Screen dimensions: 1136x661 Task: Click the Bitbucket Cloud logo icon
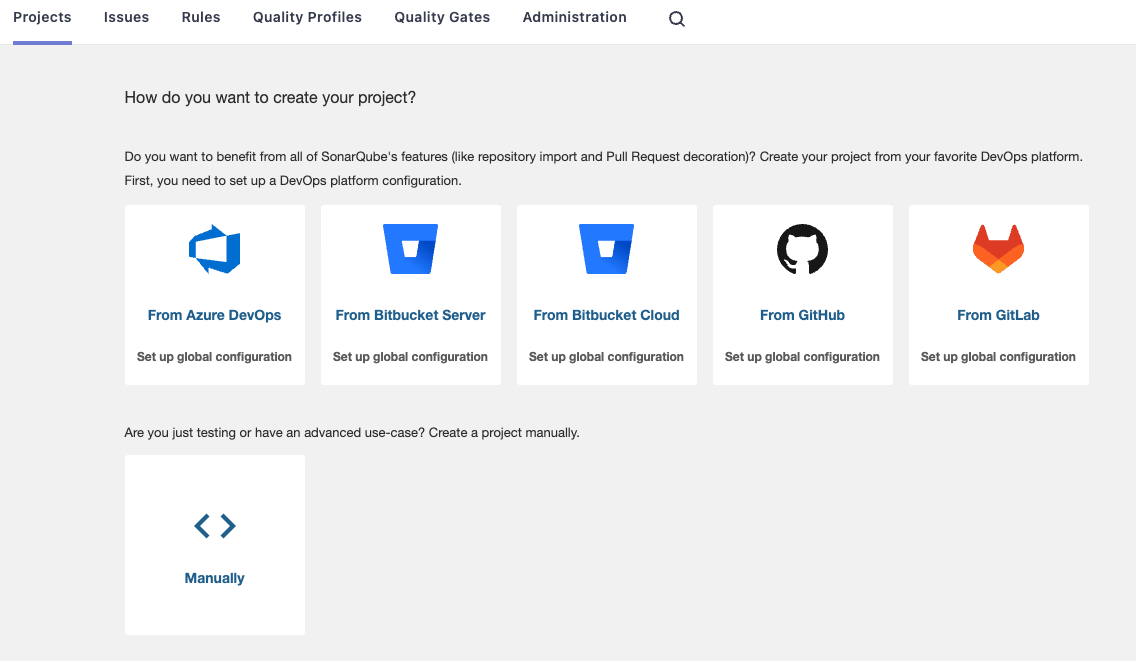(606, 249)
